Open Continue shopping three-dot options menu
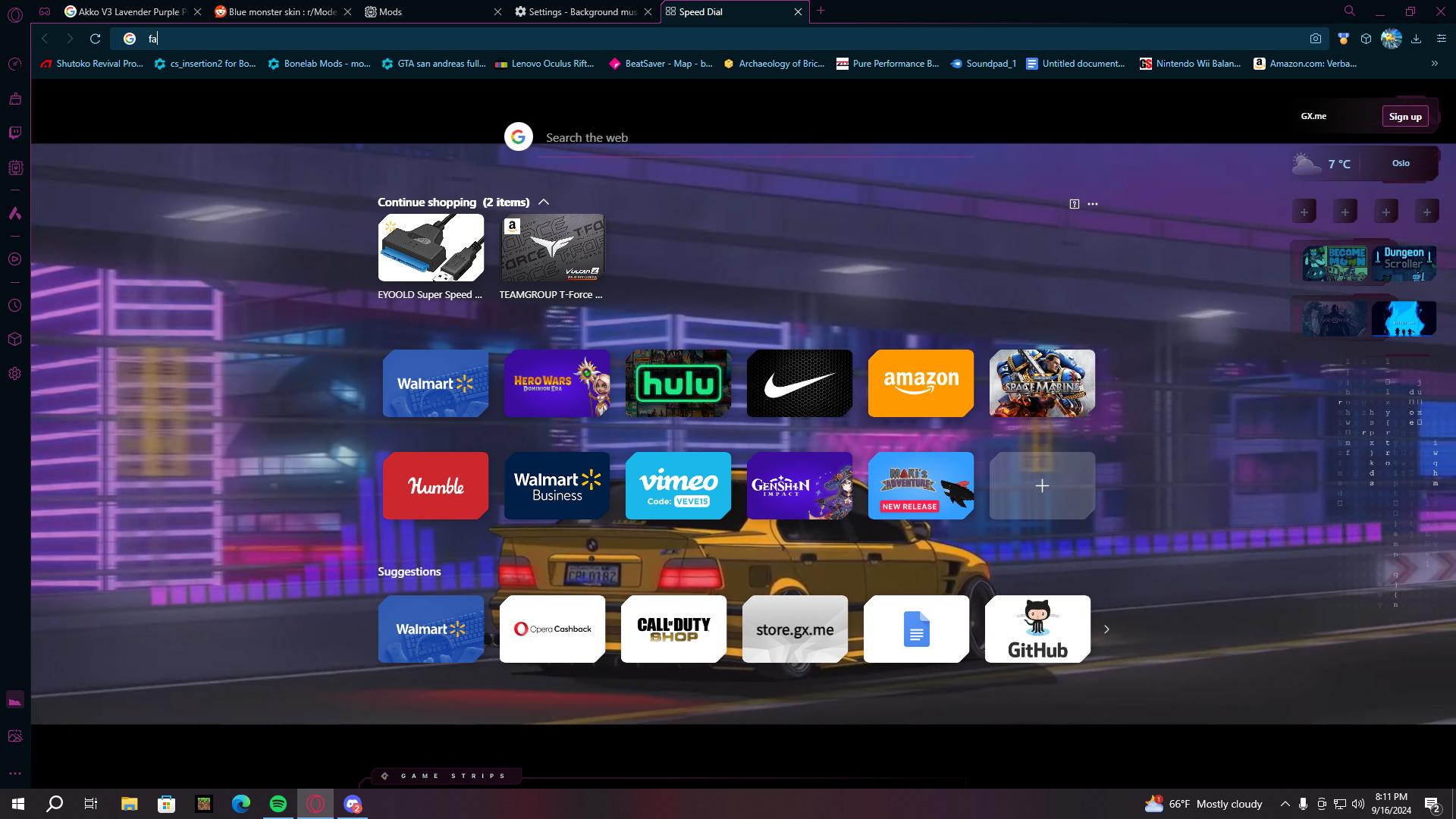1456x819 pixels. tap(1093, 204)
